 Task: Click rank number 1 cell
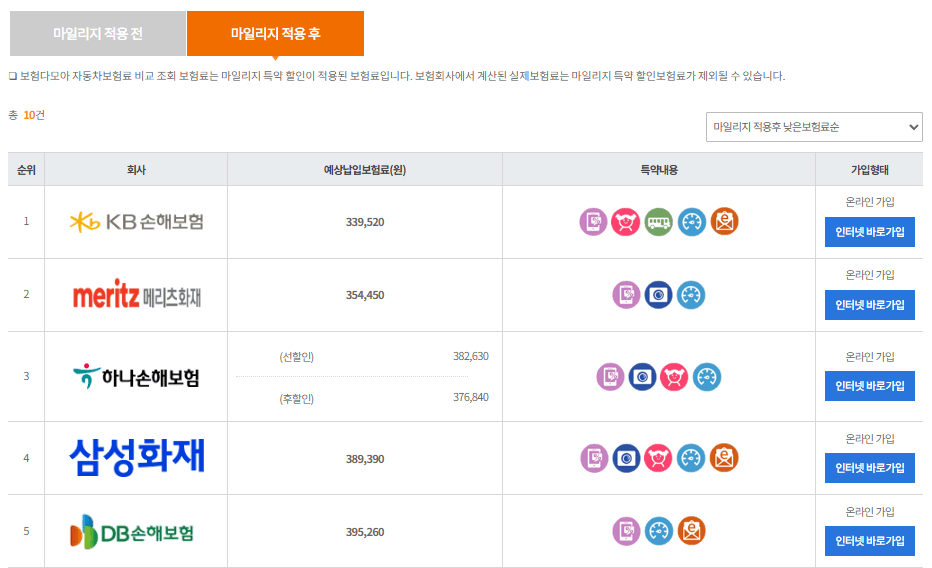[x=26, y=222]
